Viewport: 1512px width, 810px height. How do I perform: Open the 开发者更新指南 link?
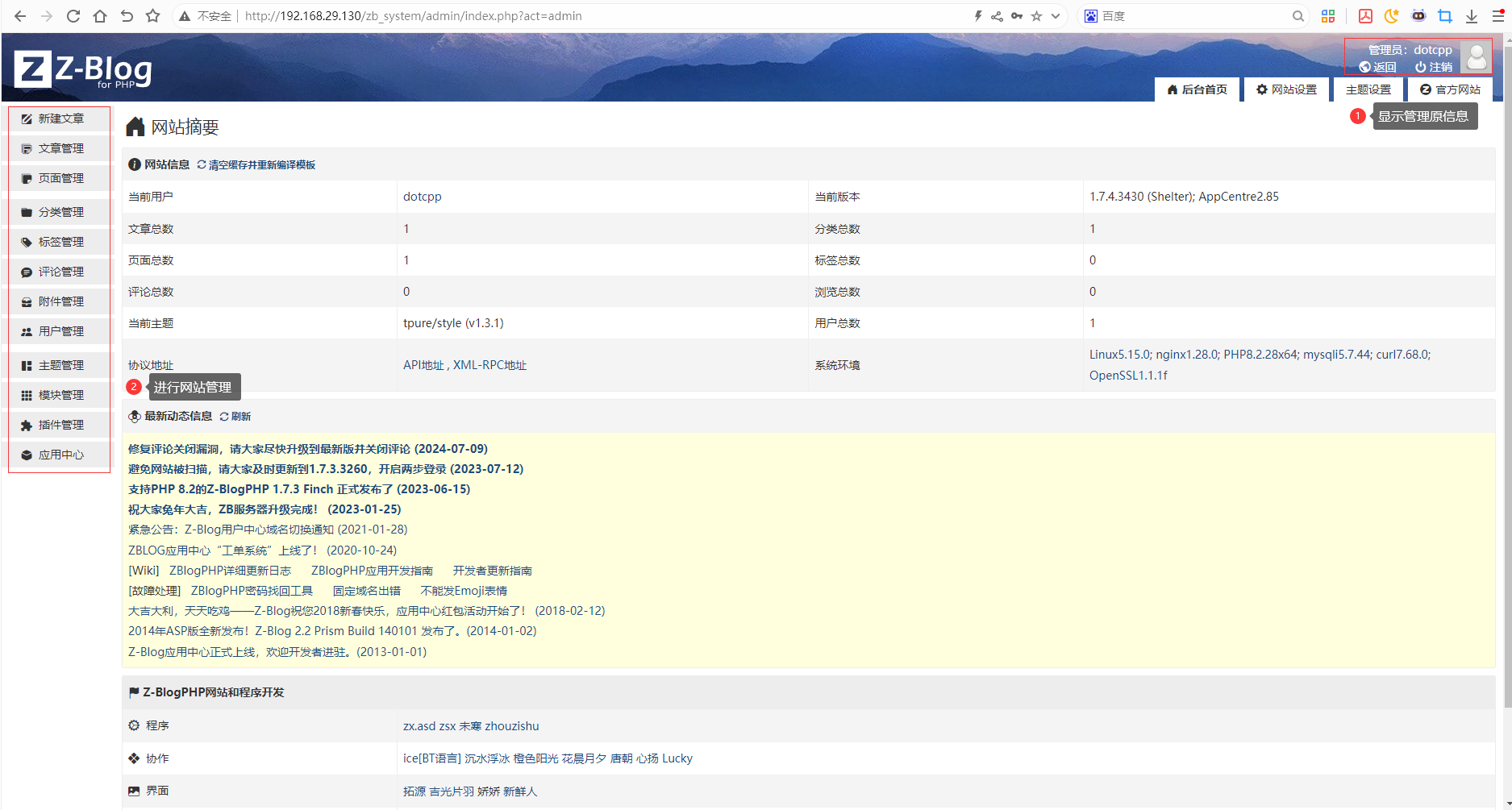492,571
